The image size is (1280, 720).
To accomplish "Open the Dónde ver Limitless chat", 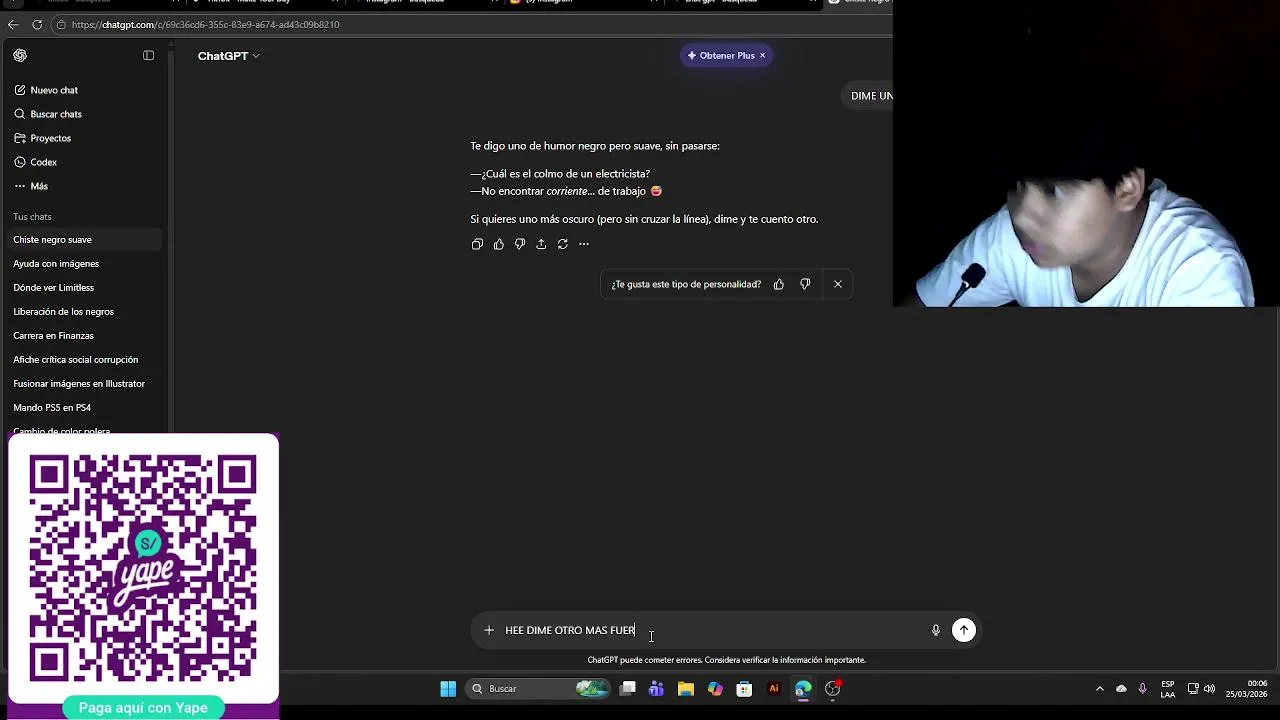I will (85, 288).
